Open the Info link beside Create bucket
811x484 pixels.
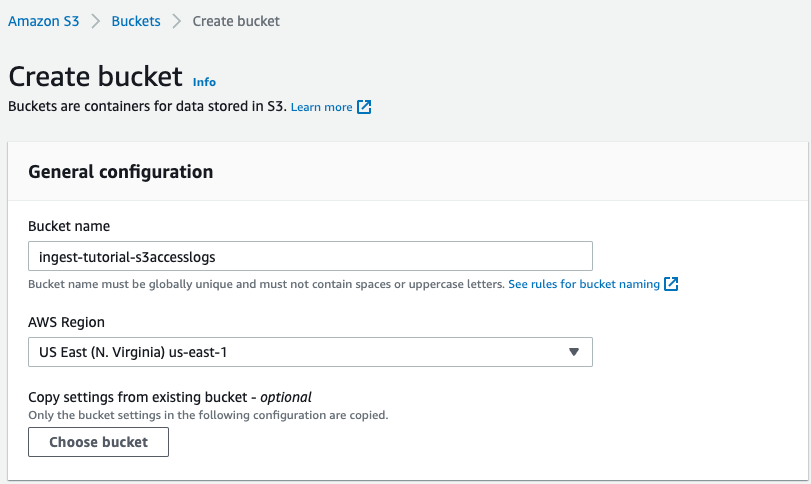pyautogui.click(x=204, y=82)
